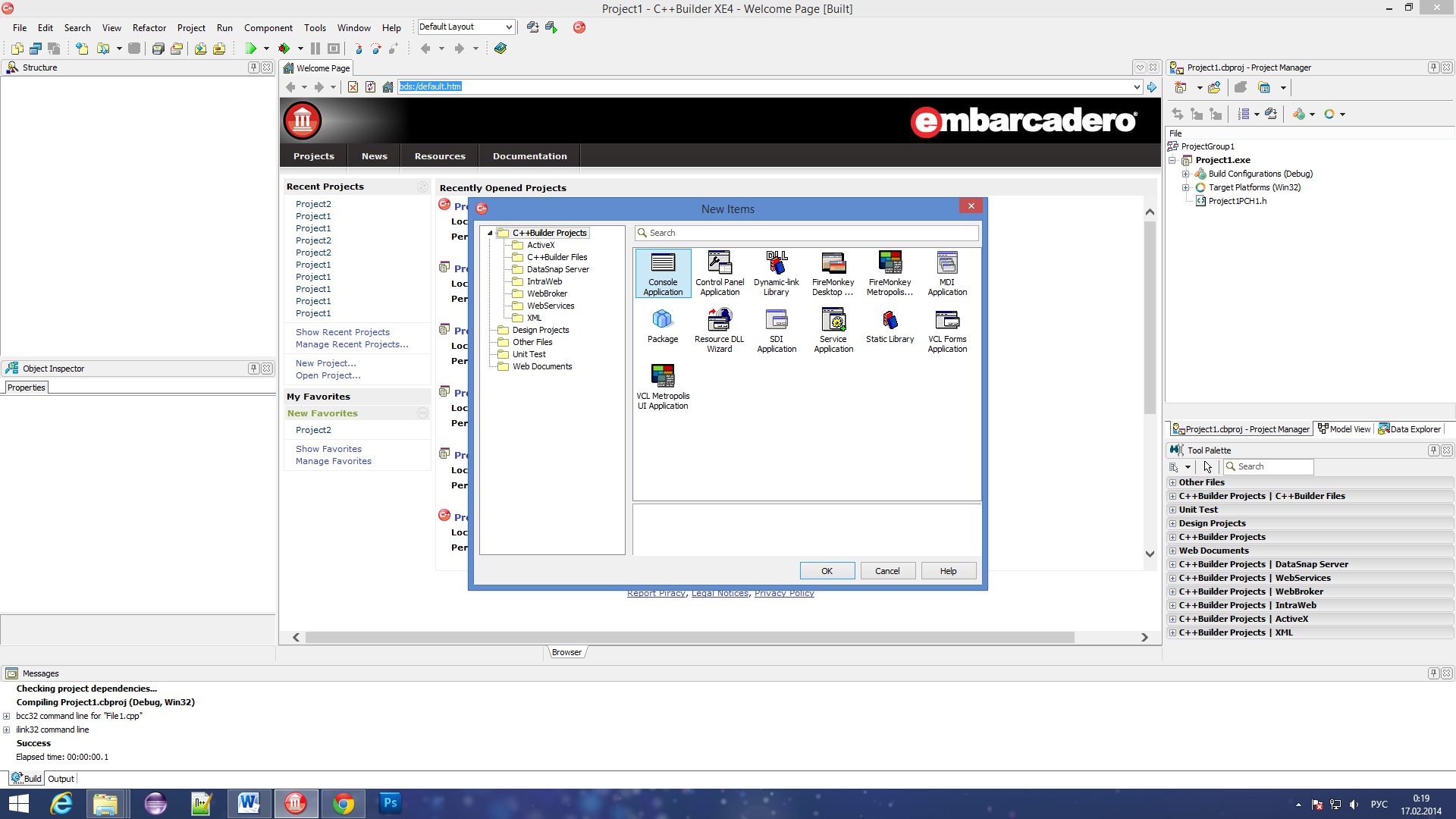The height and width of the screenshot is (819, 1456).
Task: Click the Pause toolbar button
Action: click(x=315, y=49)
